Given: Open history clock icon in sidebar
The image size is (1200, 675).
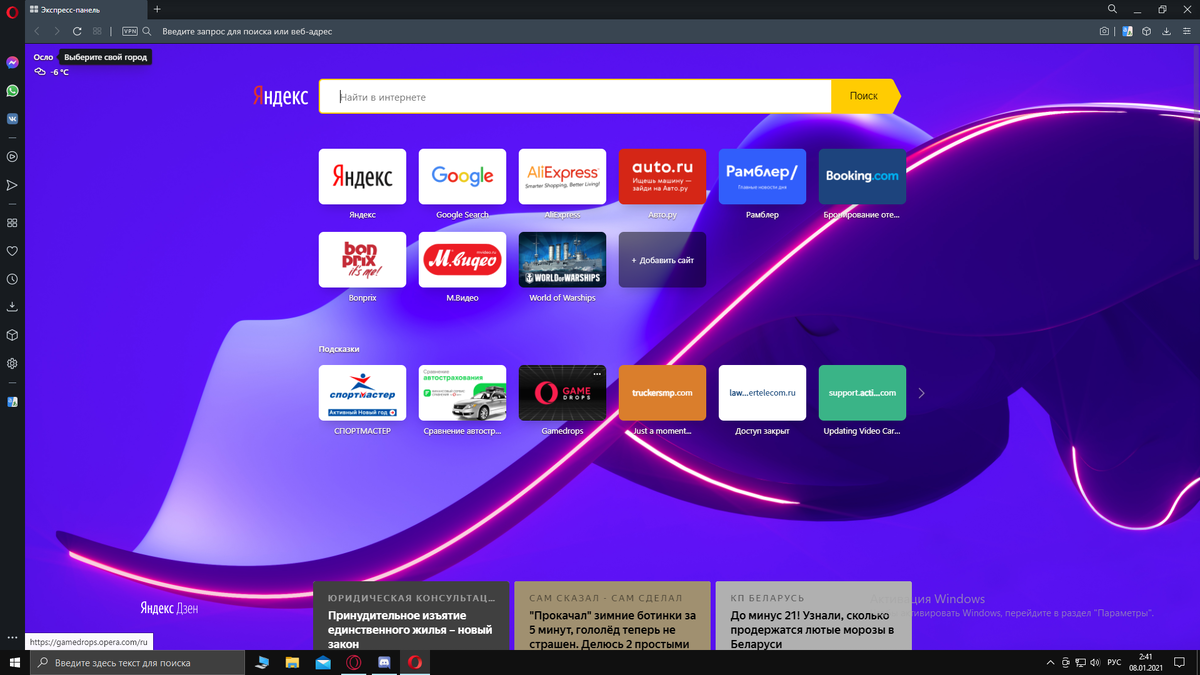Looking at the screenshot, I should pos(12,279).
